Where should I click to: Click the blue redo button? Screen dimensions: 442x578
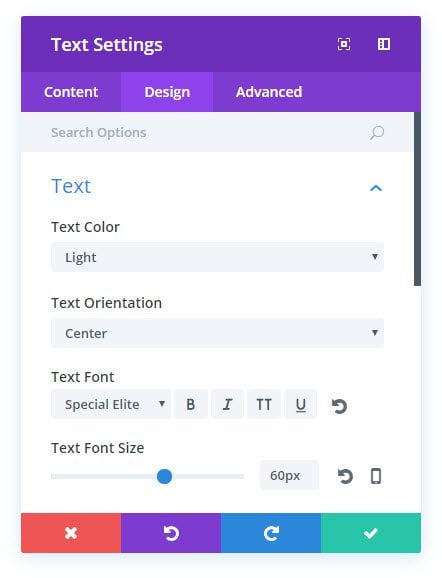pos(271,533)
